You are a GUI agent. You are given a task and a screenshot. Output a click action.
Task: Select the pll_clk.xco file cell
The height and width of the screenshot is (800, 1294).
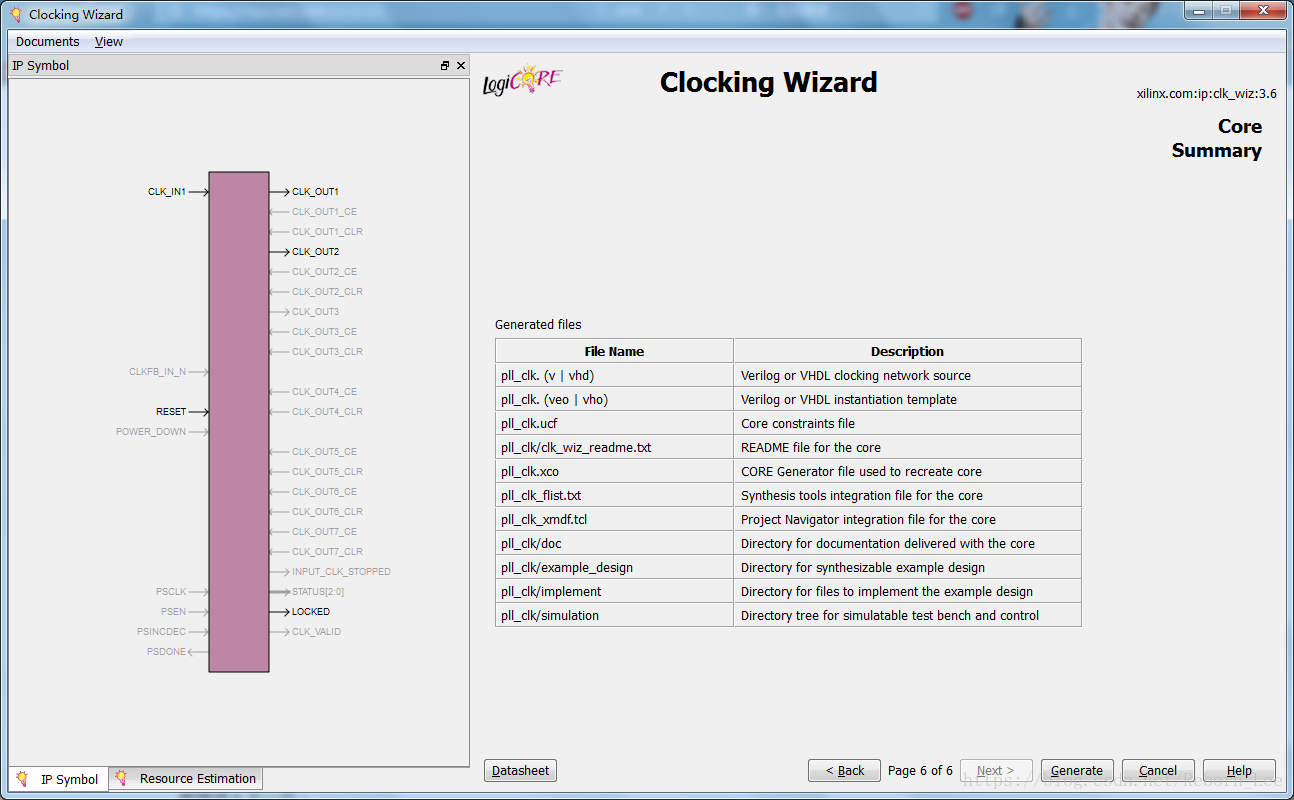[x=614, y=471]
